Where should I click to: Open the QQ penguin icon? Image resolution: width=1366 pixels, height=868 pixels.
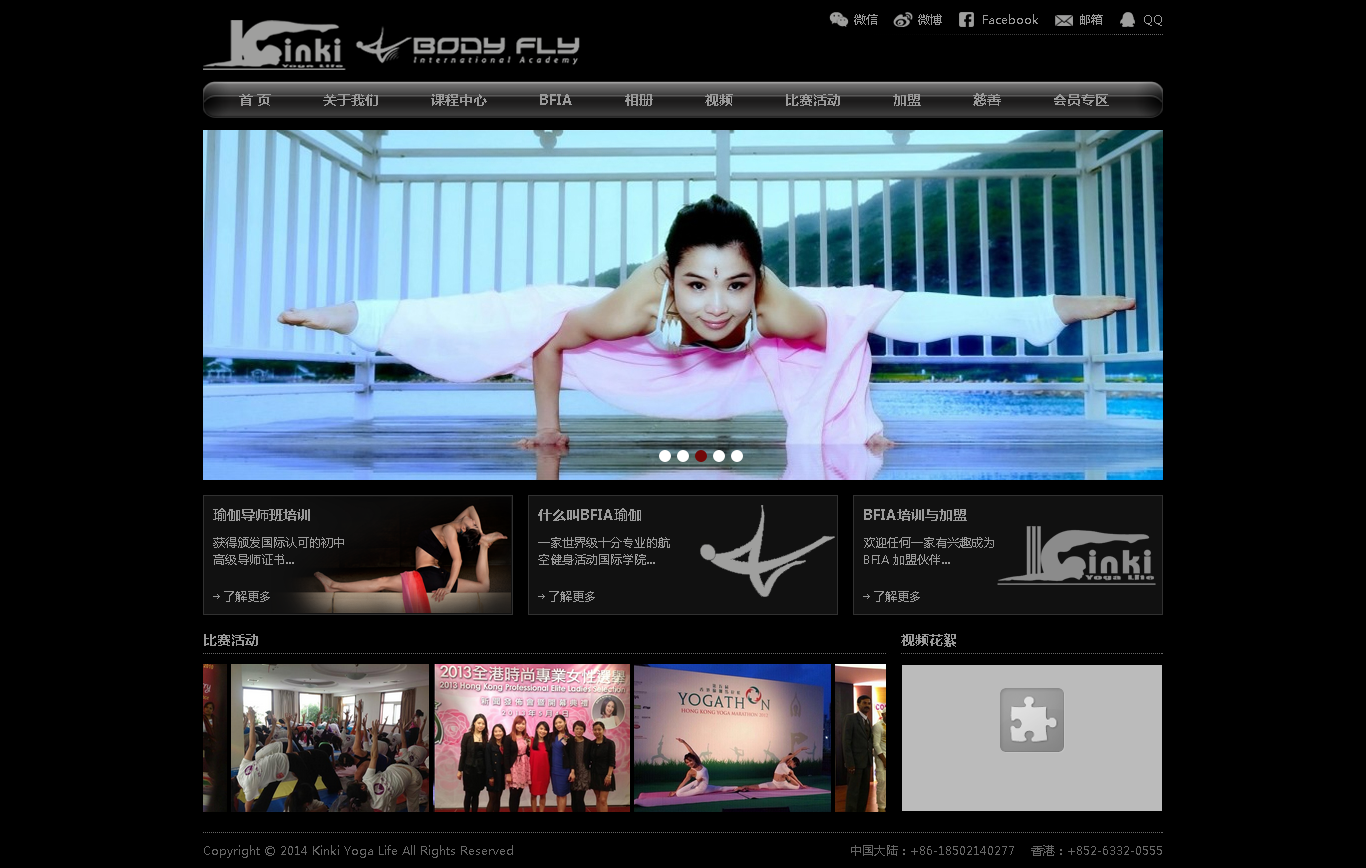coord(1128,20)
